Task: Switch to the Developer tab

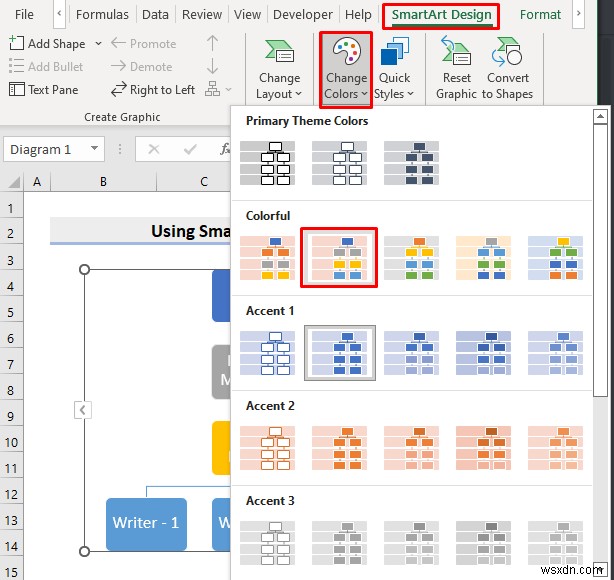Action: click(x=303, y=14)
